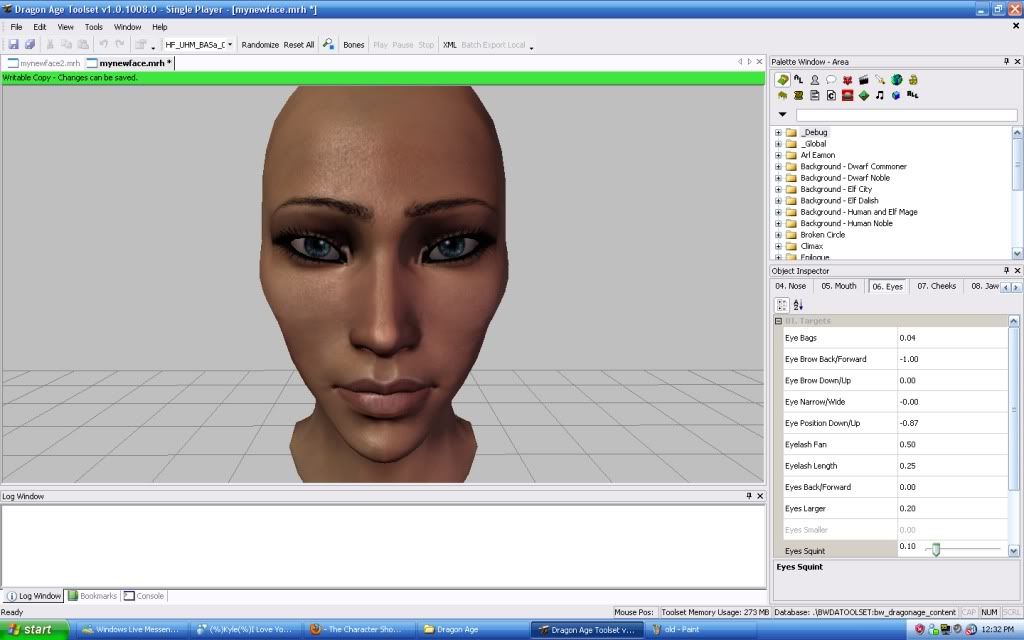Click the magnifier icon beside Reset All
The width and height of the screenshot is (1024, 640).
[x=328, y=45]
